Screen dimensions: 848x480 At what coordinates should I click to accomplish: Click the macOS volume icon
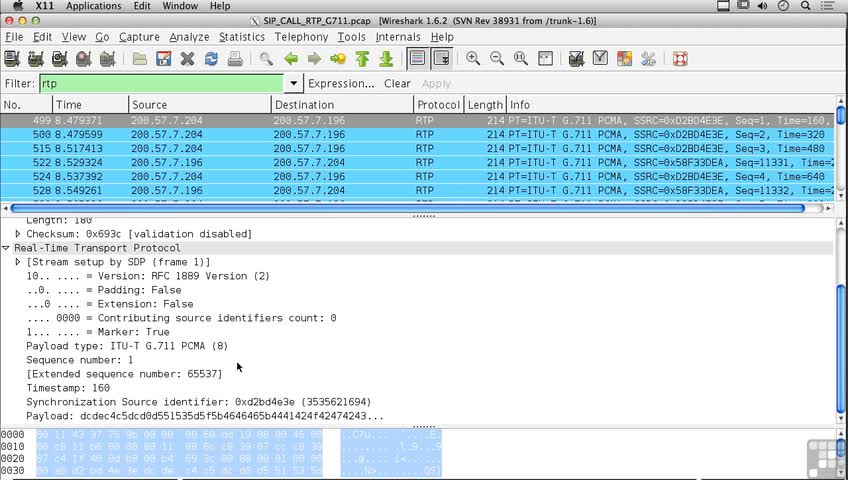763,6
